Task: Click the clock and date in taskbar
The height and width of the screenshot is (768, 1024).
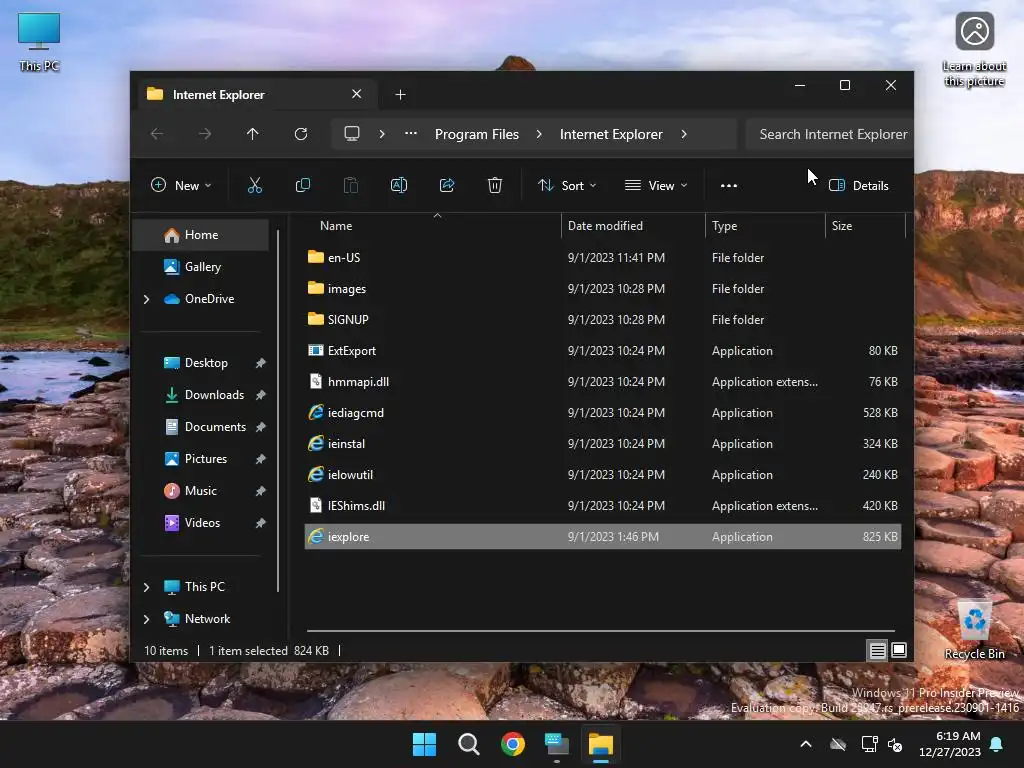Action: pos(950,744)
